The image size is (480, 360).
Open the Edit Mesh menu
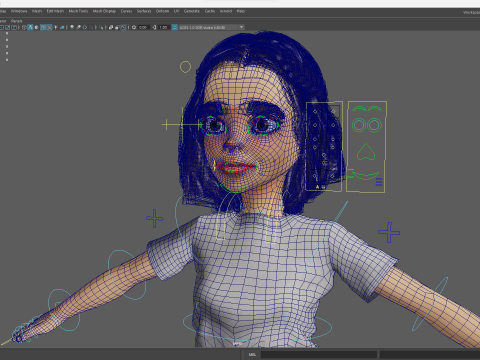click(55, 11)
